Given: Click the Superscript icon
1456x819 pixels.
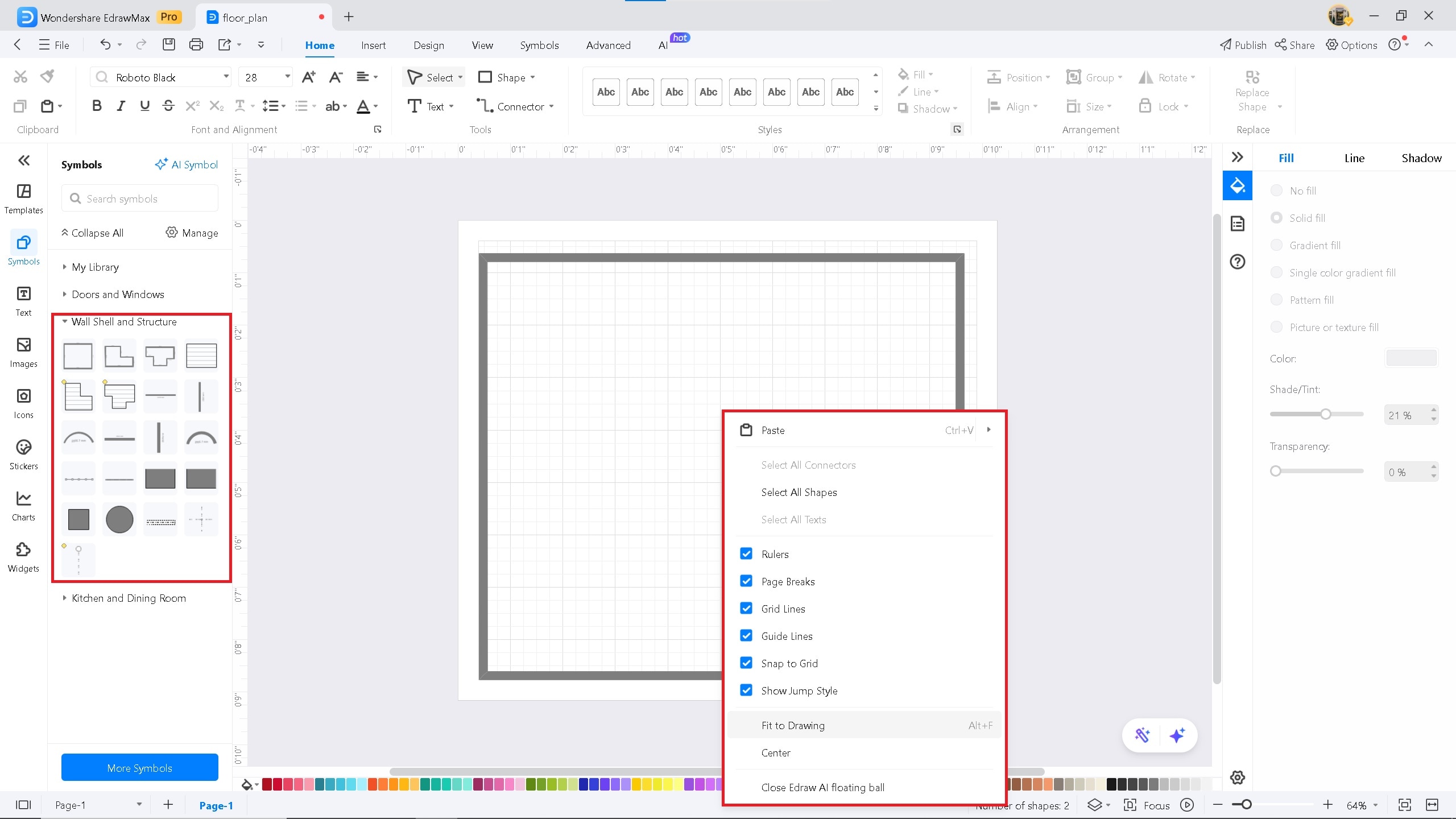Looking at the screenshot, I should click(x=193, y=106).
